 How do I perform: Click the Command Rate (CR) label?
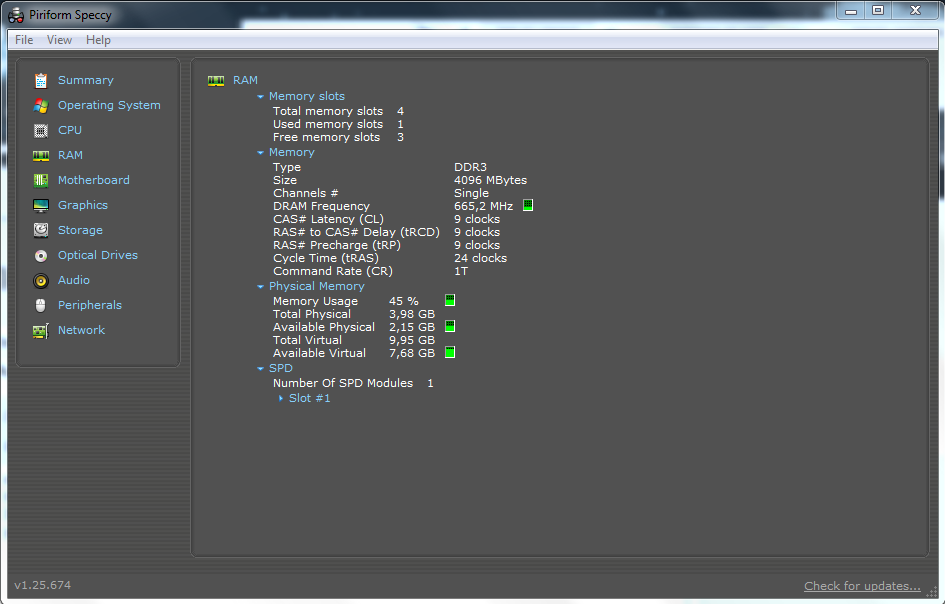tap(333, 271)
